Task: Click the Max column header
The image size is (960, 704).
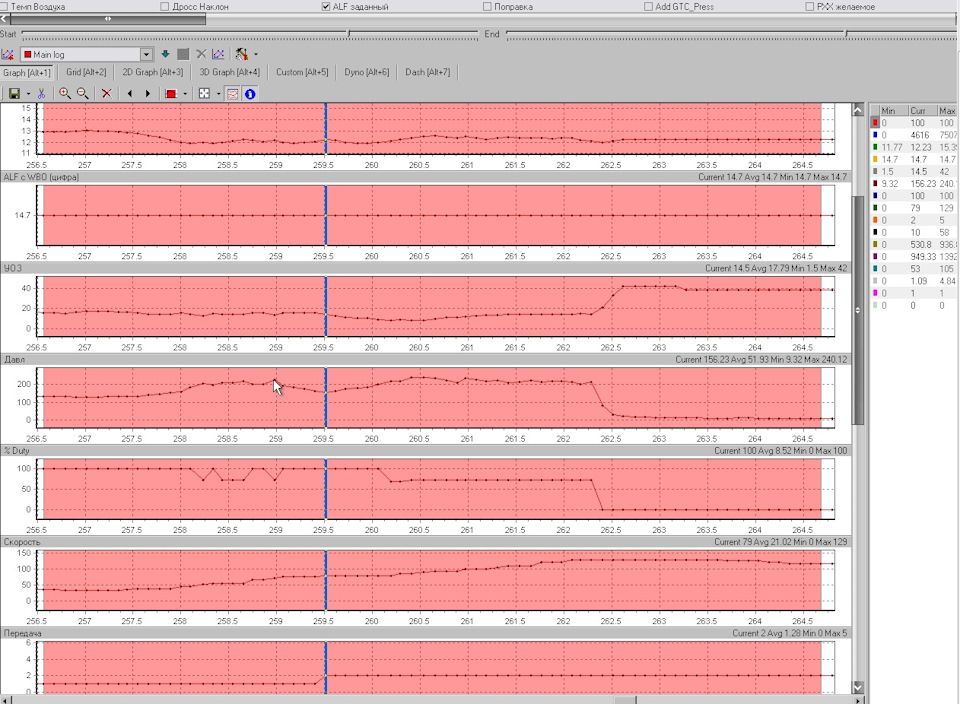Action: coord(947,110)
